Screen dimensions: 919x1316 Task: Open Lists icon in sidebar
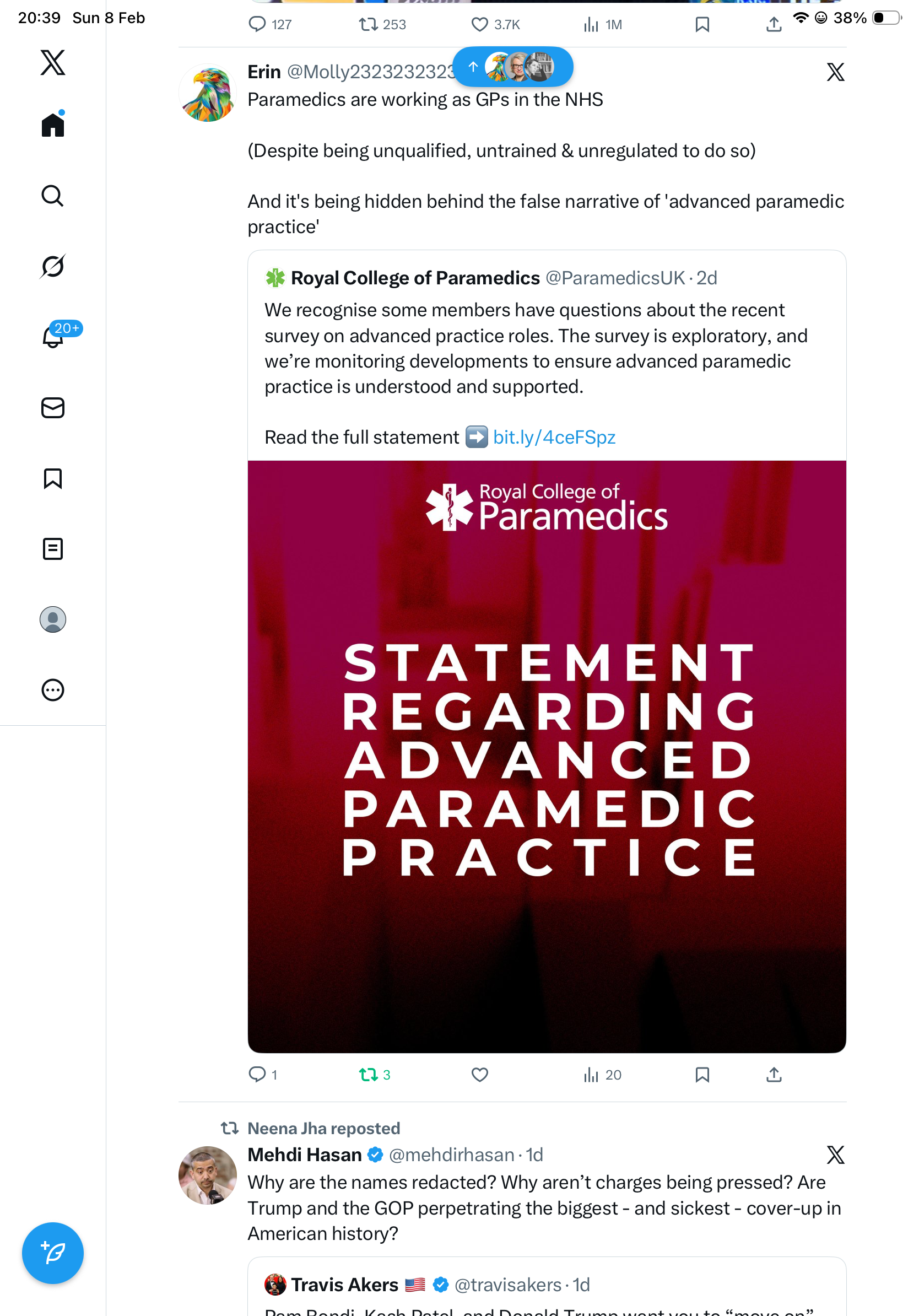coord(53,549)
